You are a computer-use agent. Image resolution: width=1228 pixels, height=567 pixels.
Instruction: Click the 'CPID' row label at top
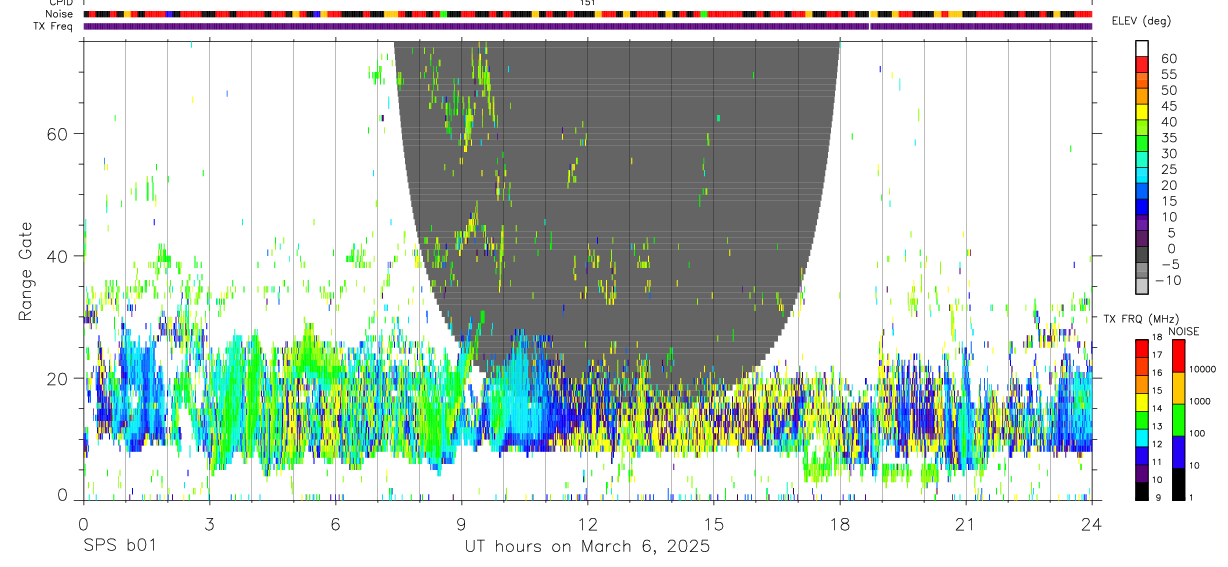click(x=61, y=3)
